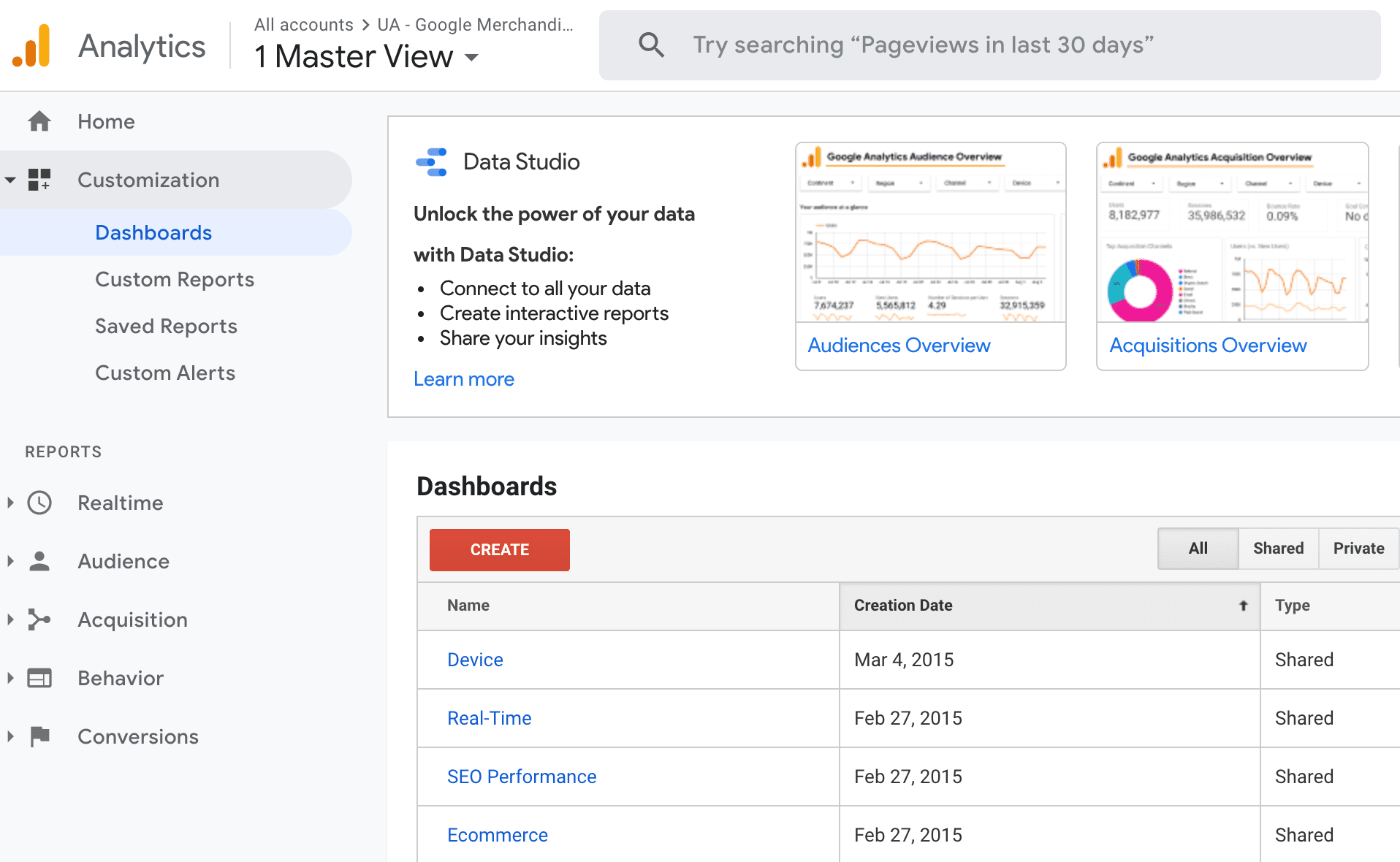Open Saved Reports in sidebar
The width and height of the screenshot is (1400, 862).
coord(166,326)
